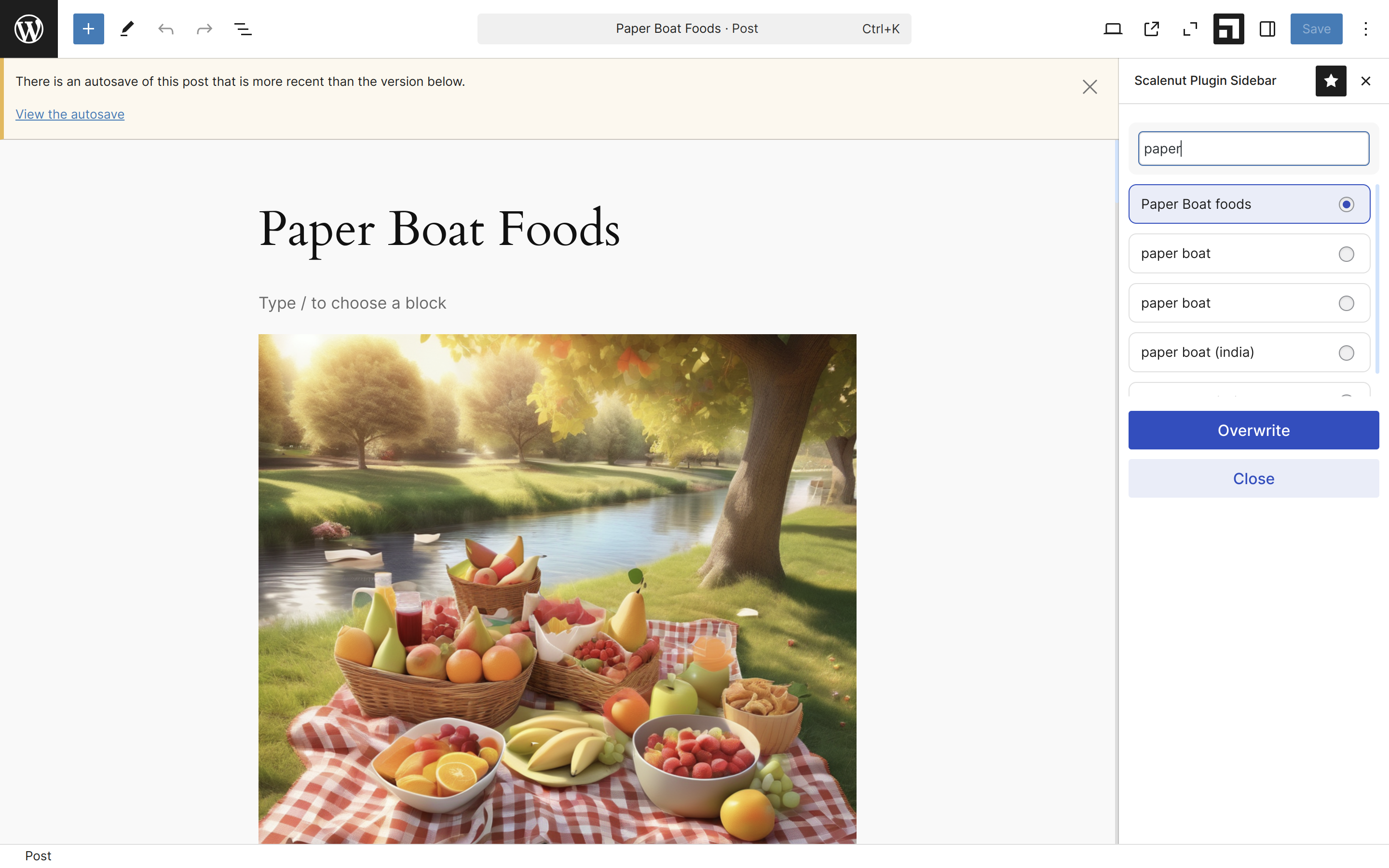
Task: Click the sidebar results list scrollbar
Action: tap(1377, 279)
